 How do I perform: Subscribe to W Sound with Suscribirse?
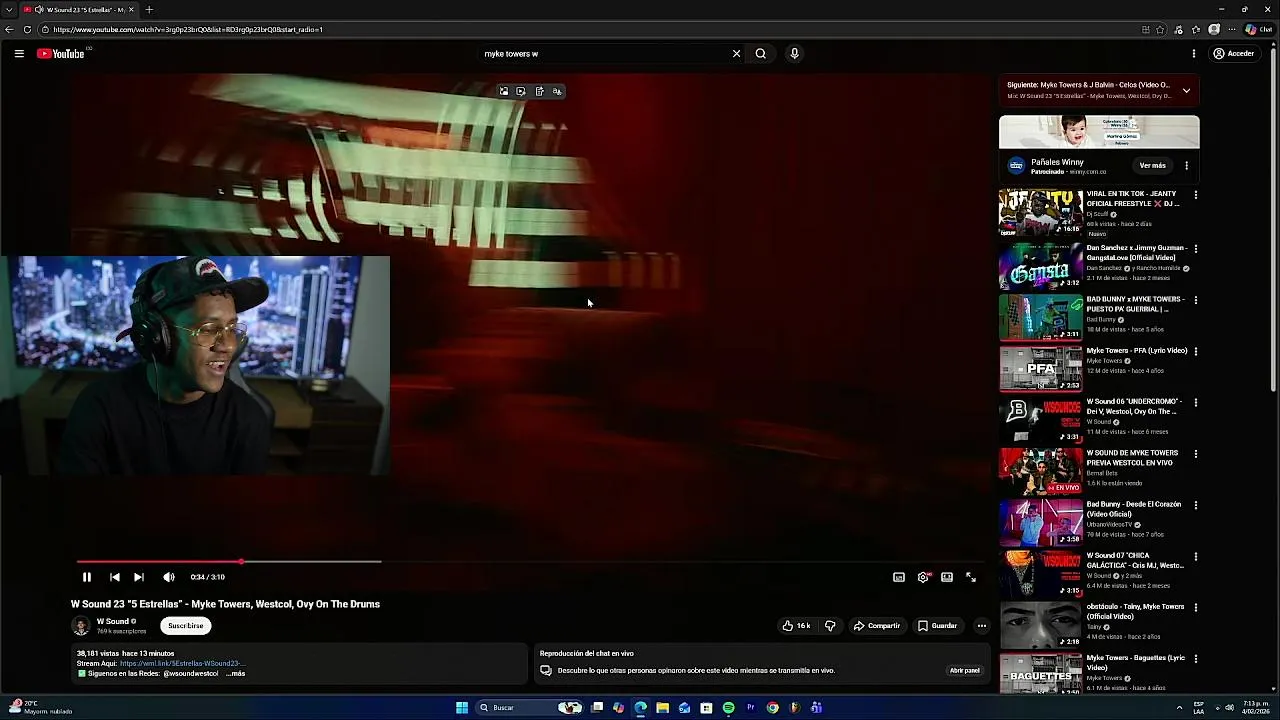coord(185,626)
